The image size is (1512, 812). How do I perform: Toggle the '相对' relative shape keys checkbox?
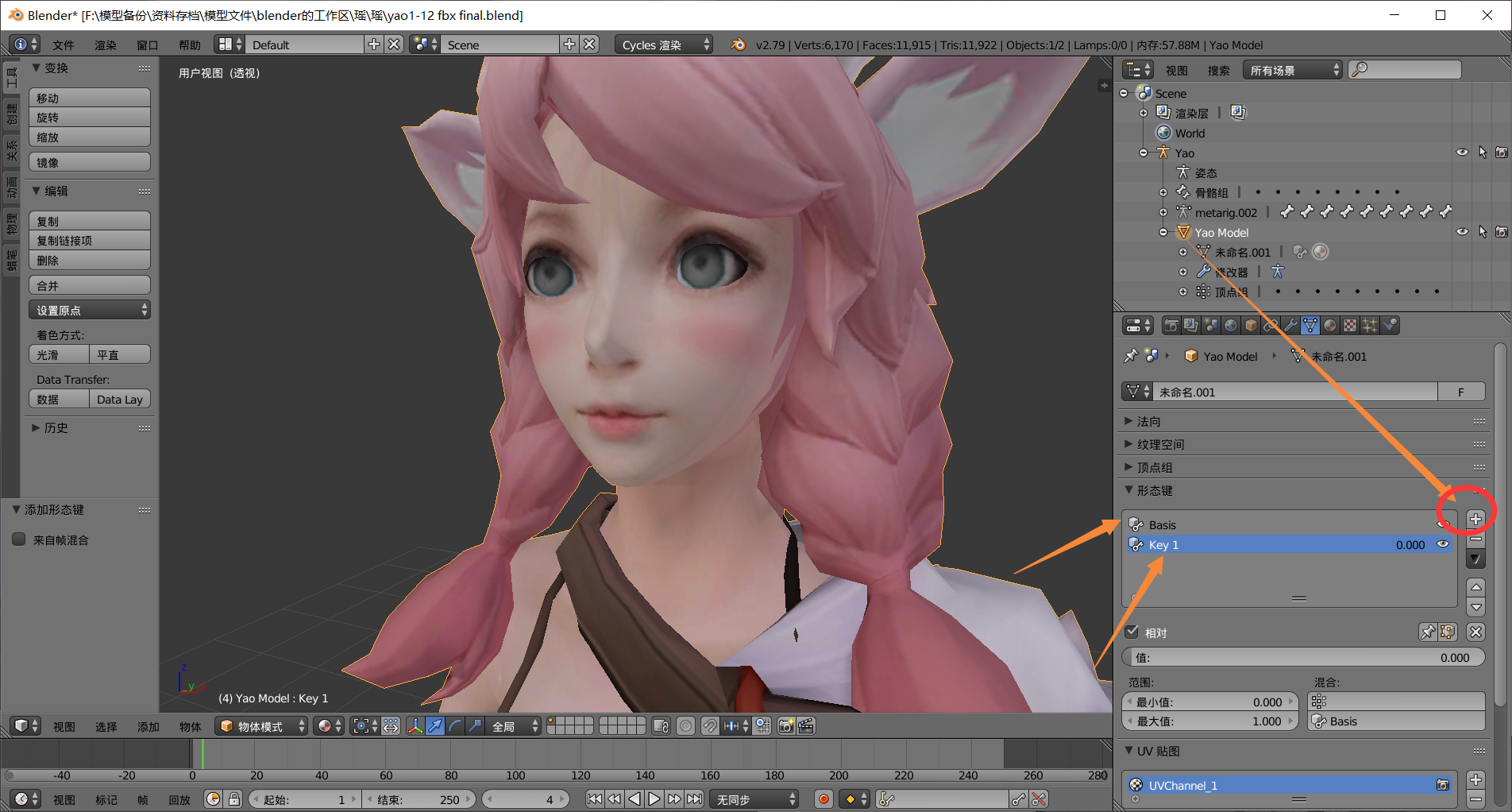click(x=1132, y=632)
